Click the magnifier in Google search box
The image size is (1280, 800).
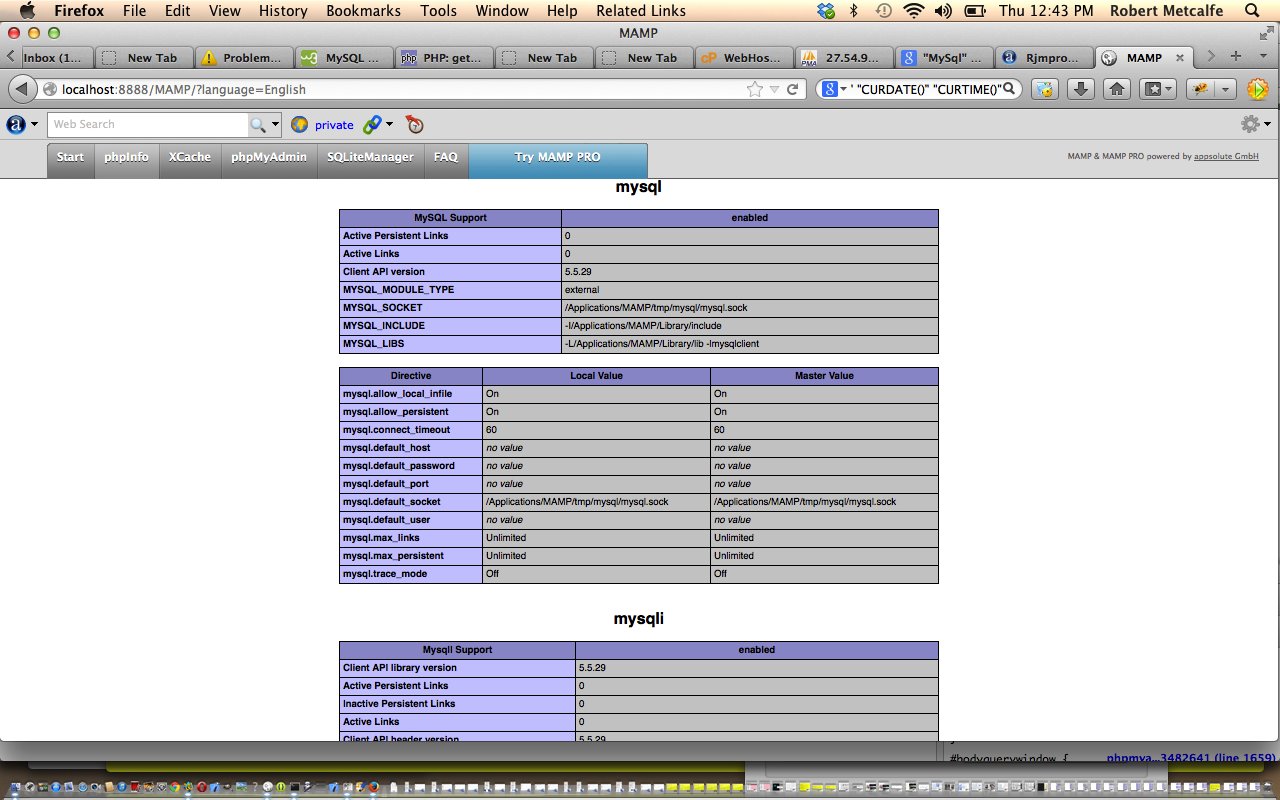pos(1009,89)
